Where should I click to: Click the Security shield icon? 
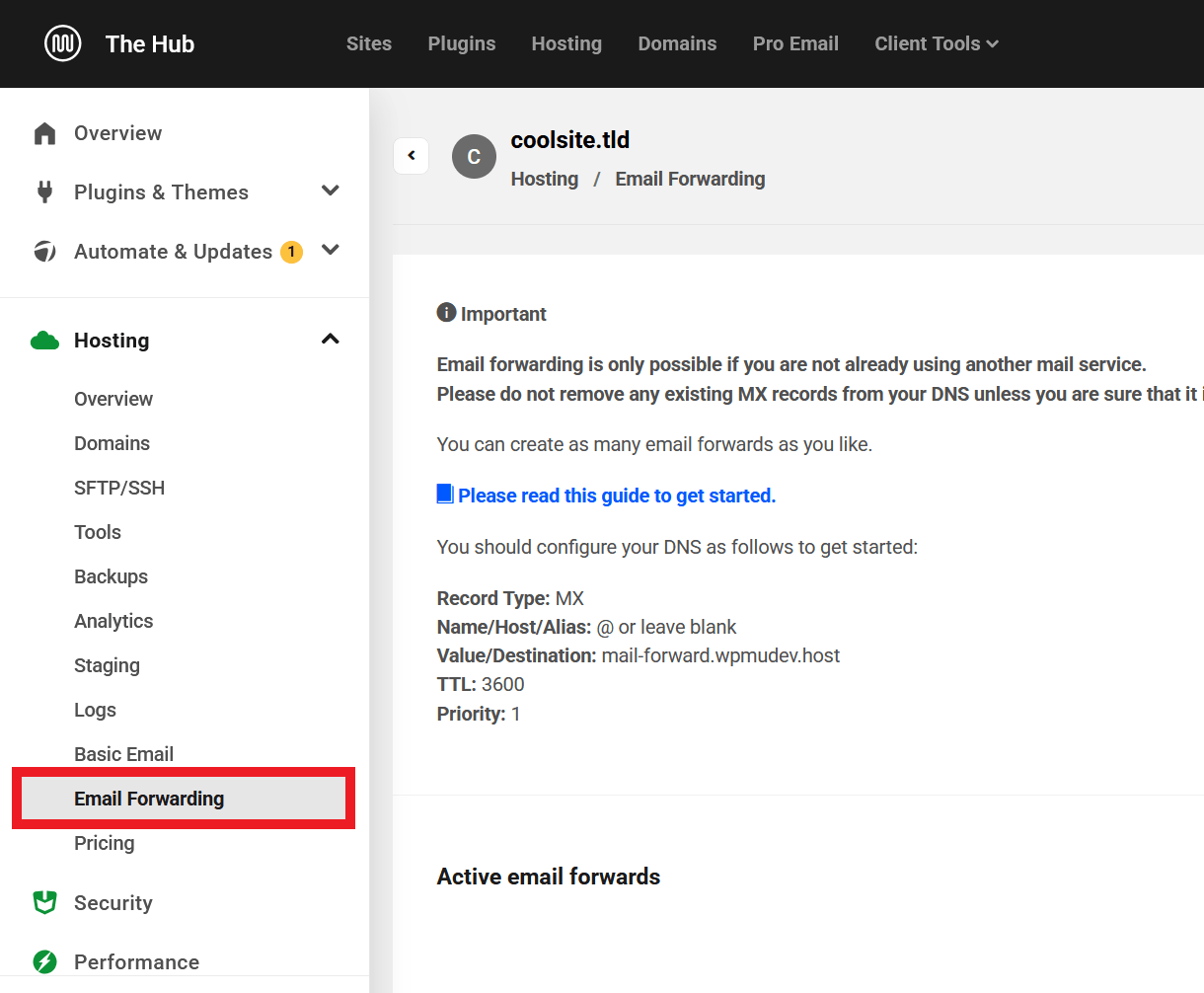coord(44,902)
